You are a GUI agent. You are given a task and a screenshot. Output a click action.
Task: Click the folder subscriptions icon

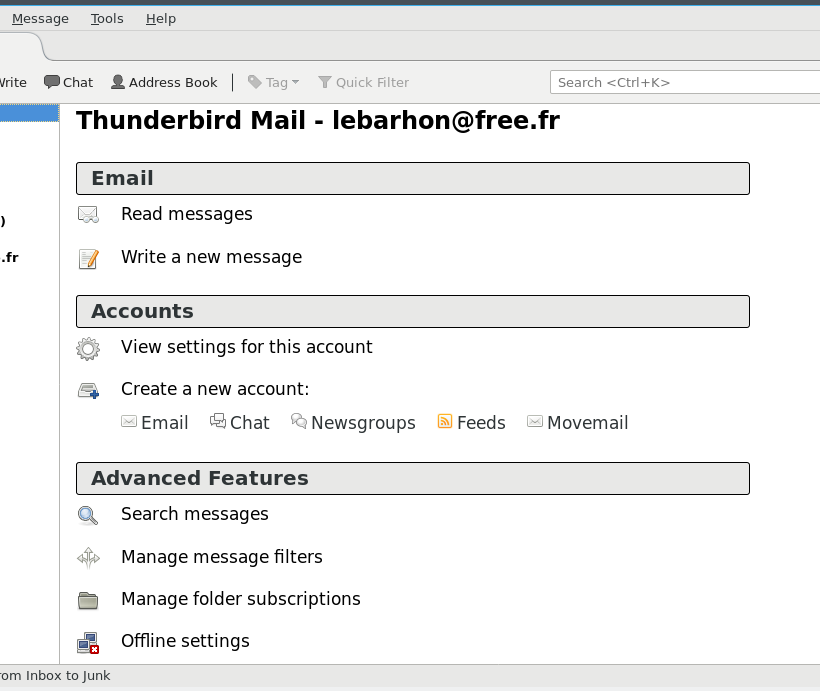click(88, 601)
